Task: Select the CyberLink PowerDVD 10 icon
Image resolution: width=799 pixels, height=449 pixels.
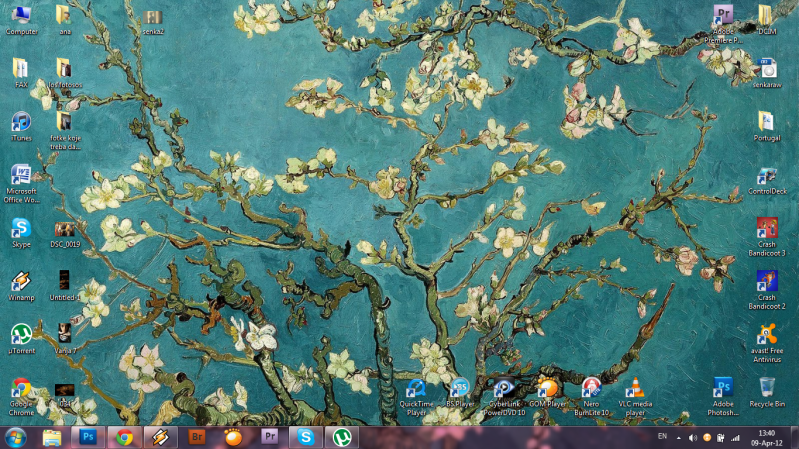Action: (x=504, y=388)
